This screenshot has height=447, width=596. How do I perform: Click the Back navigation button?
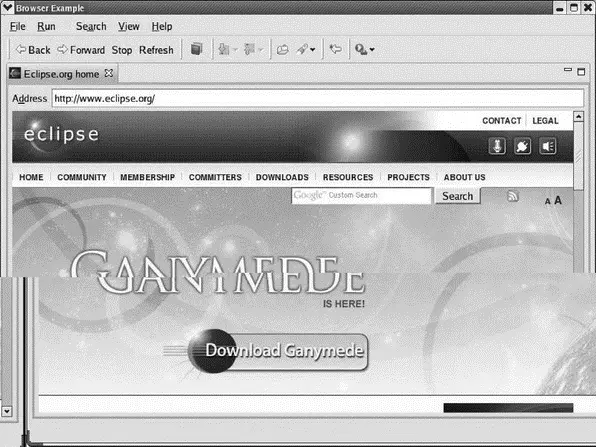pyautogui.click(x=33, y=50)
